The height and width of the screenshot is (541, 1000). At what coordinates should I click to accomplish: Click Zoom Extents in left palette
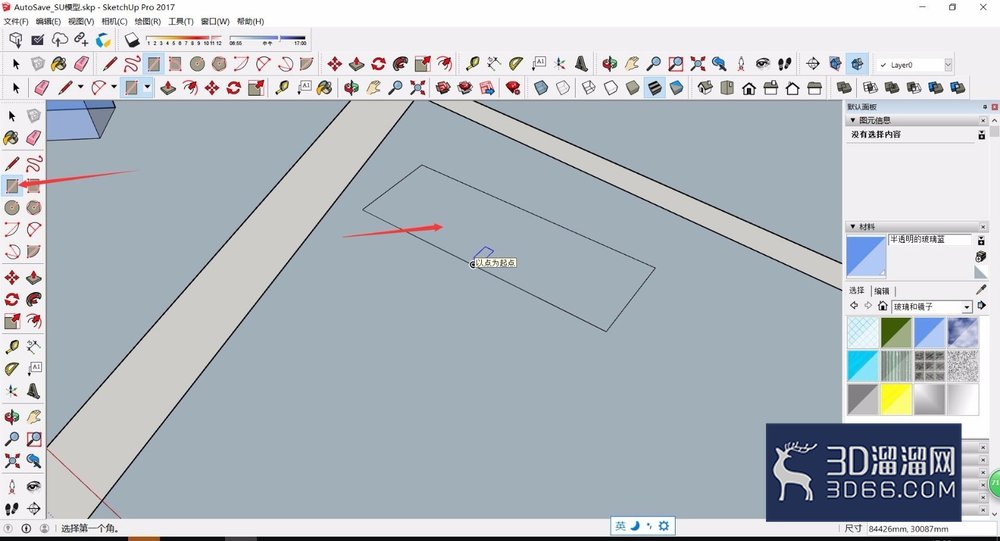point(11,460)
